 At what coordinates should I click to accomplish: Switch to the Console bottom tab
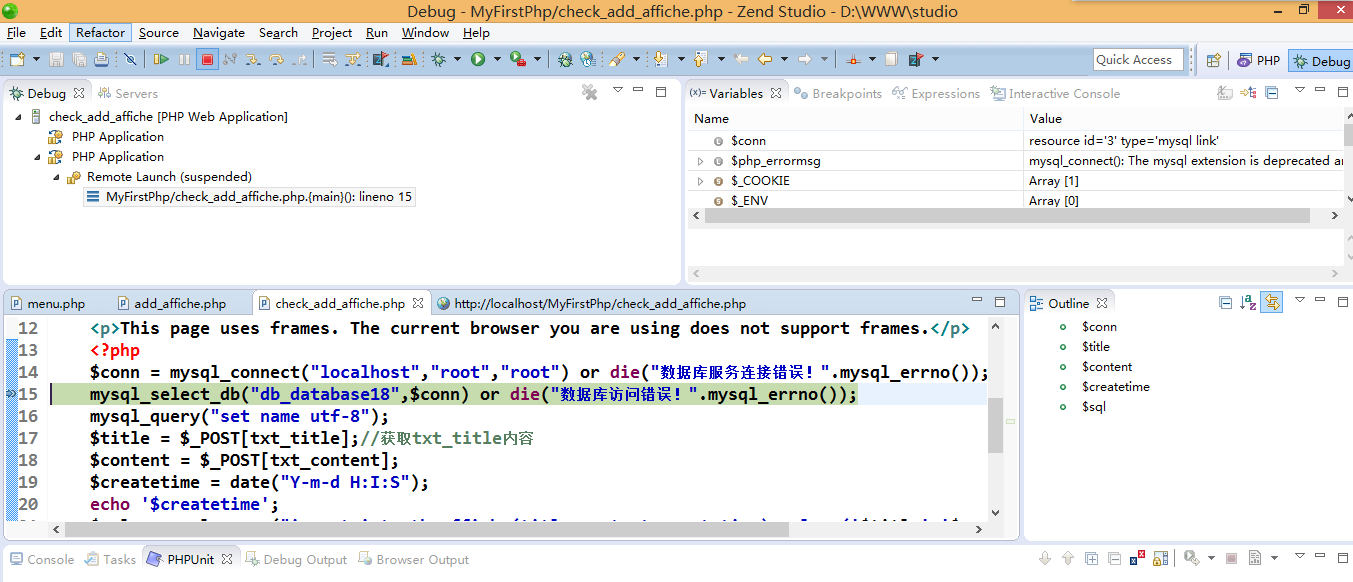[41, 559]
